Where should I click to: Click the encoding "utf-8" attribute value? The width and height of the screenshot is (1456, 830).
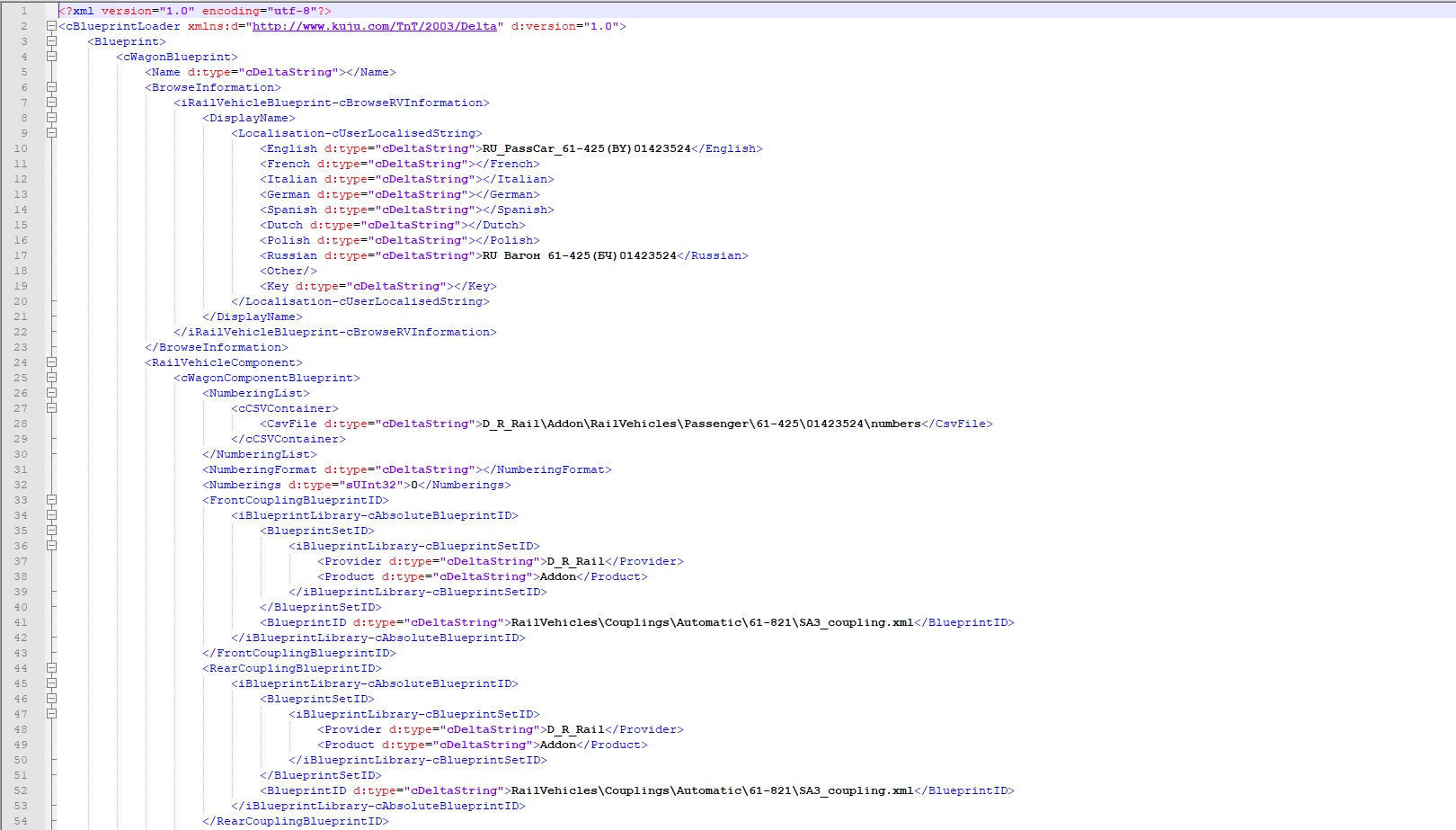point(292,11)
